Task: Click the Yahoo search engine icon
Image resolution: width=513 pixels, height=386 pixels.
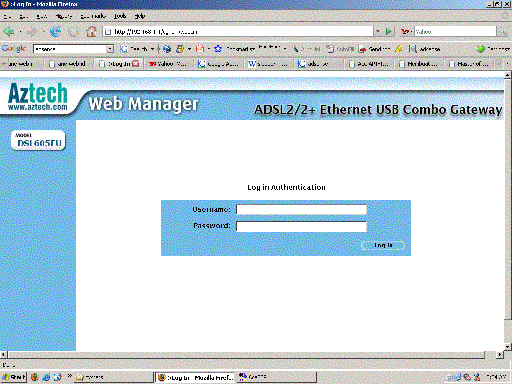Action: (405, 32)
